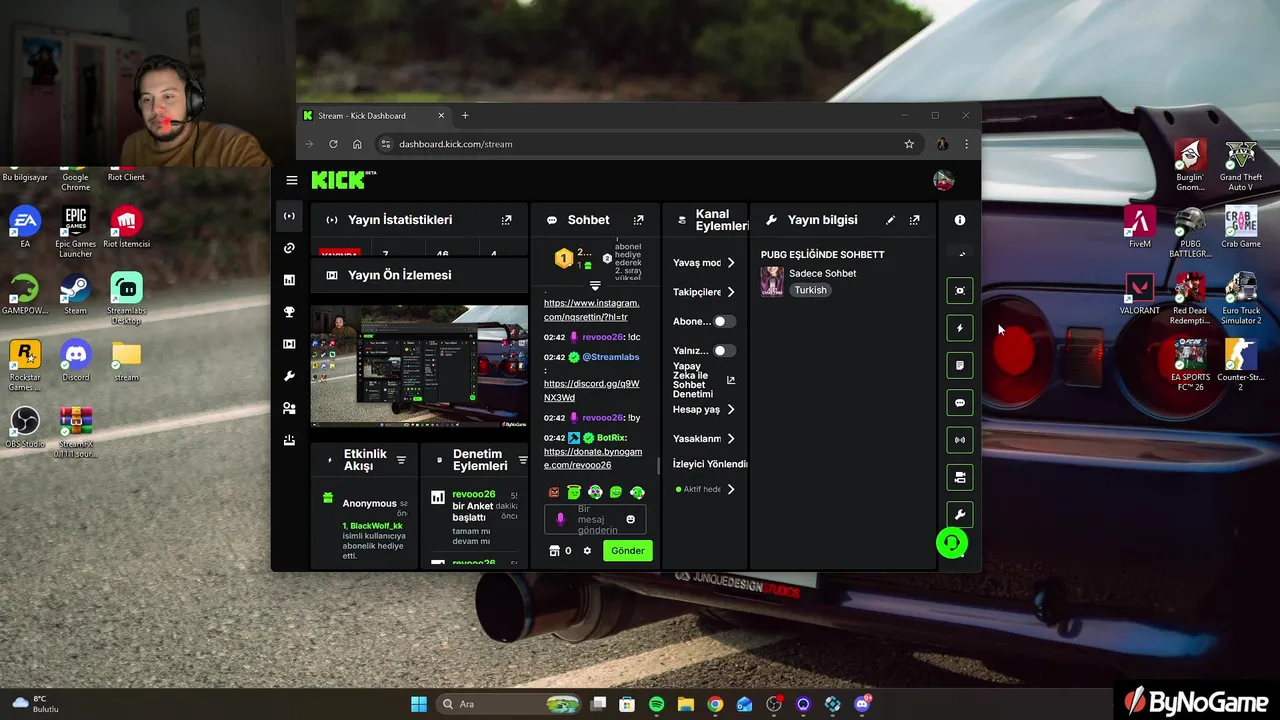The width and height of the screenshot is (1280, 720).
Task: Click the stream preview thumbnail
Action: pyautogui.click(x=419, y=366)
